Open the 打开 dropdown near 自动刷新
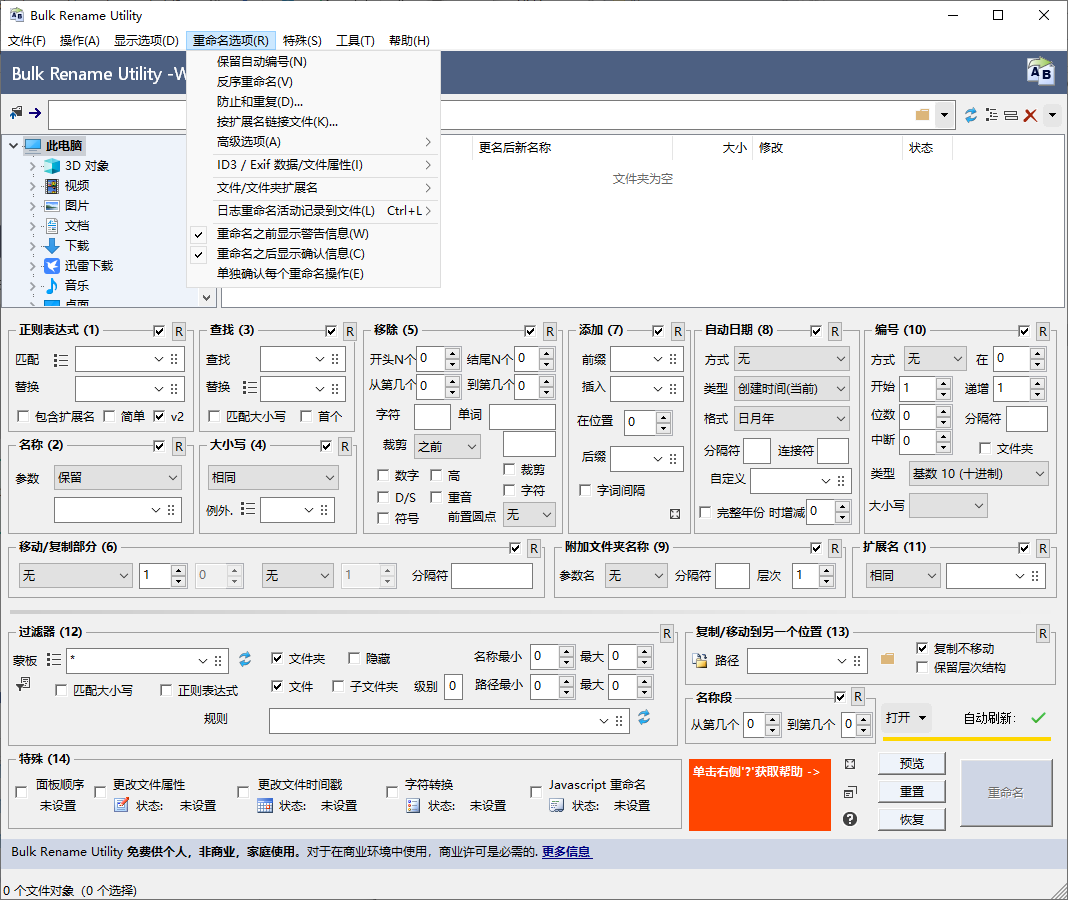This screenshot has width=1068, height=900. tap(904, 716)
